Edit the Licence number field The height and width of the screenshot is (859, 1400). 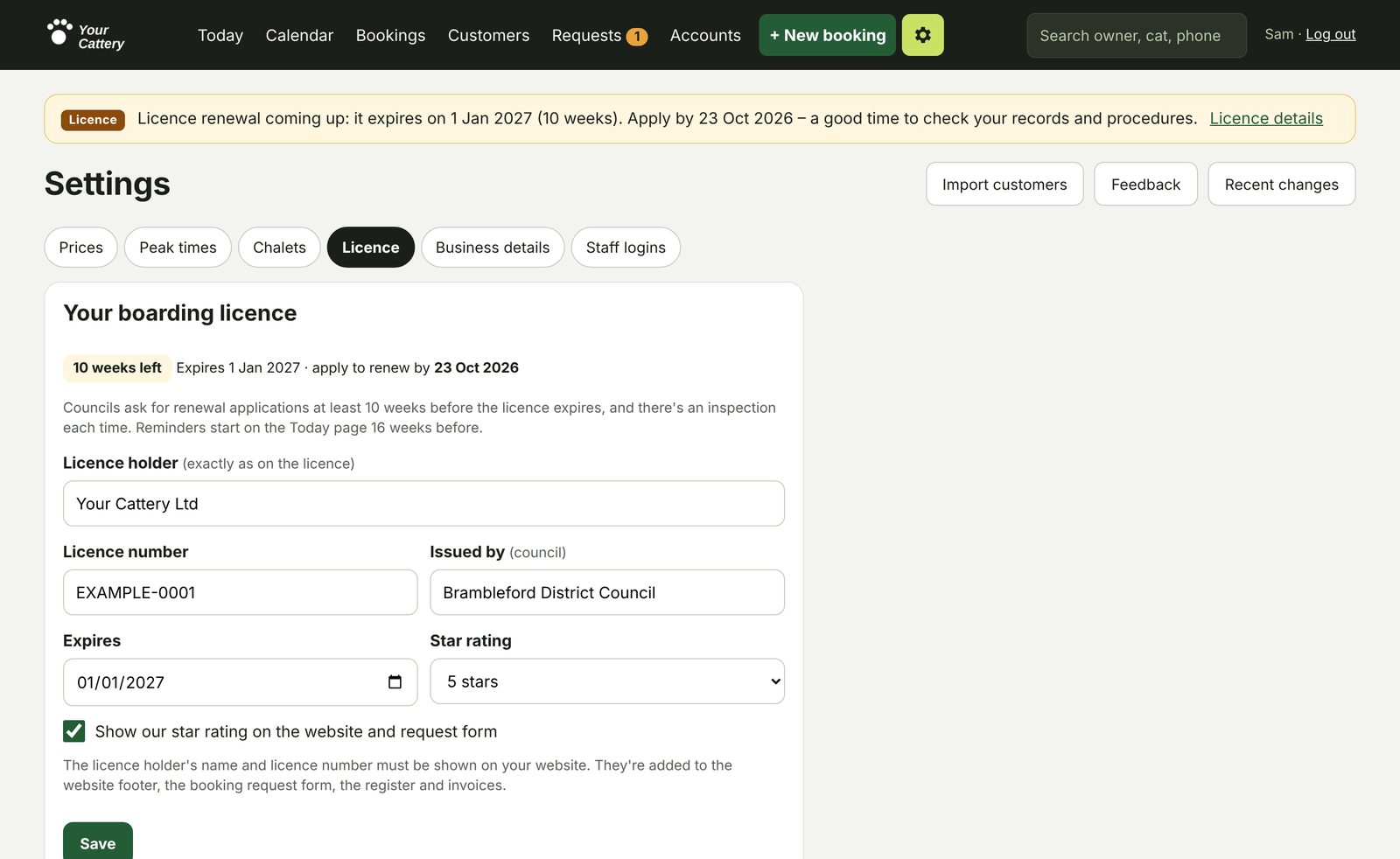[240, 592]
